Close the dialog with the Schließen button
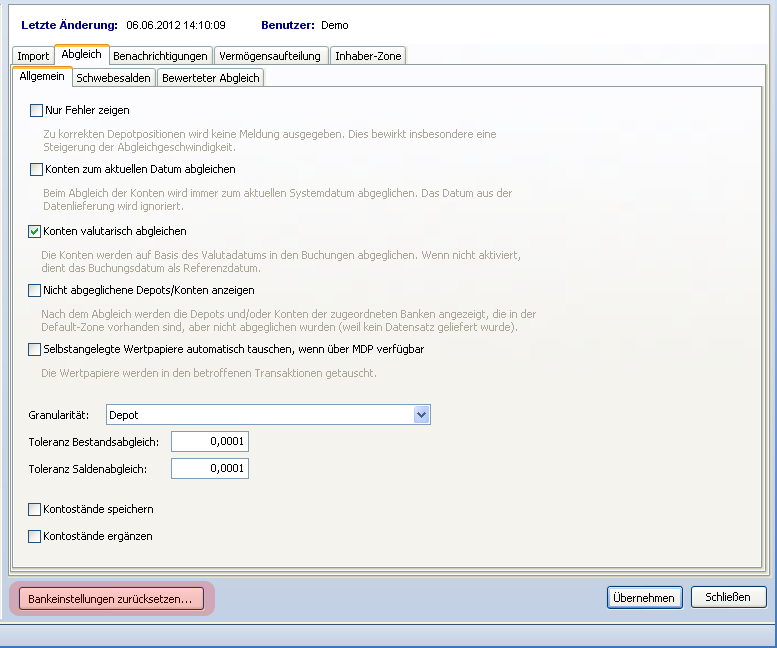777x648 pixels. [x=728, y=597]
